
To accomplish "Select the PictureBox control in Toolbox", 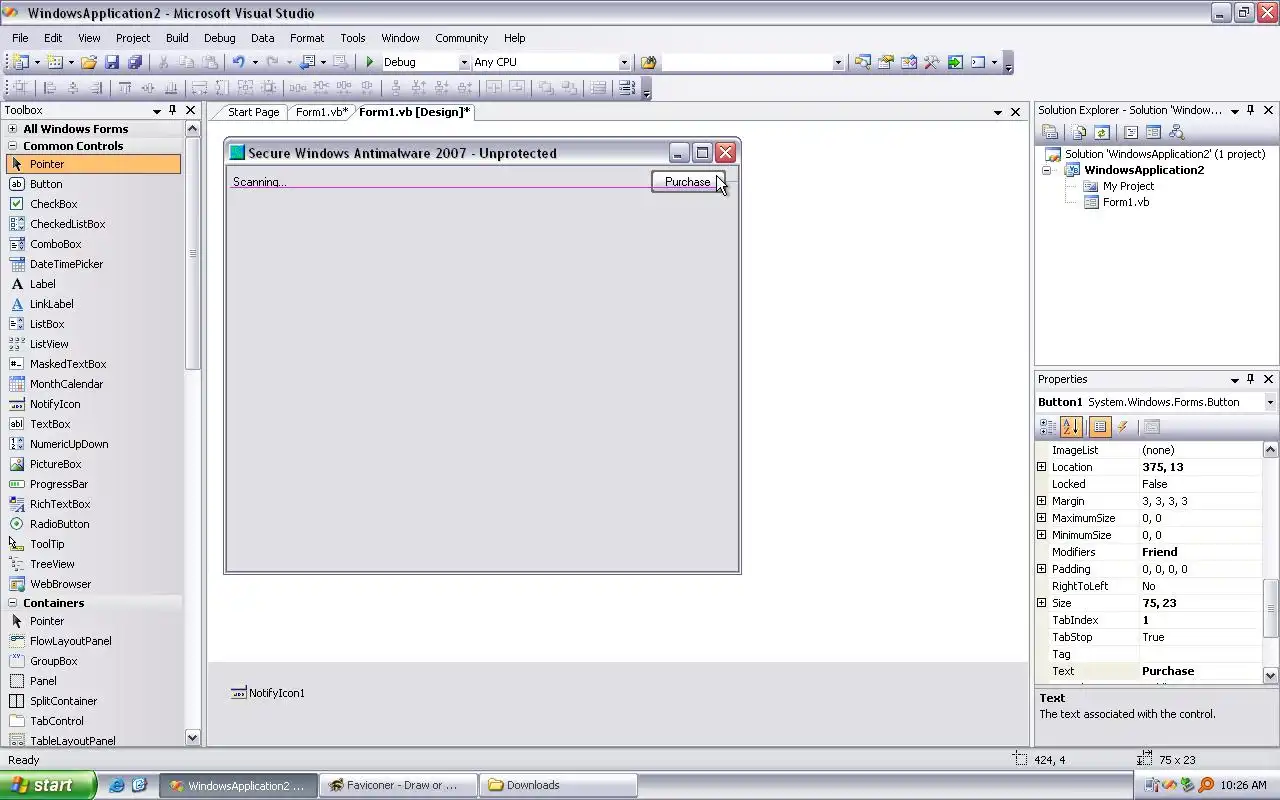I will pos(93,464).
